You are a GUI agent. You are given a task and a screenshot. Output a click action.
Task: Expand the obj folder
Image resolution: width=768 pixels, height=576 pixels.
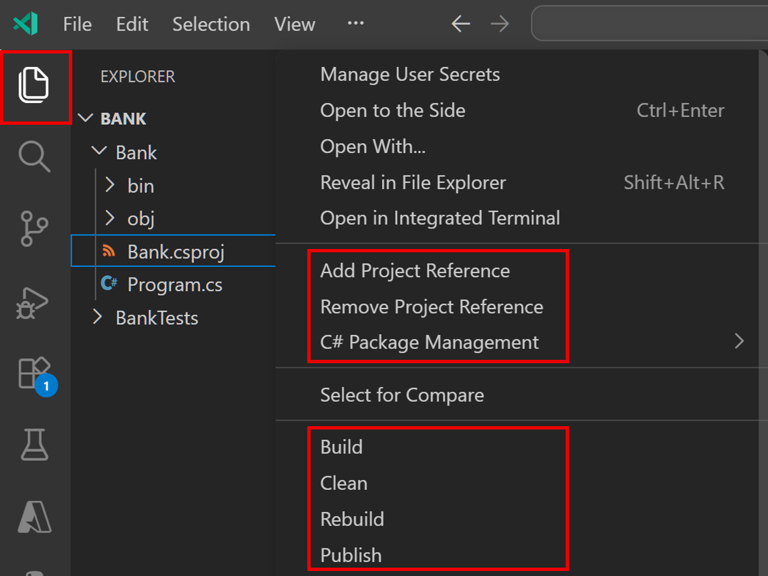point(111,218)
